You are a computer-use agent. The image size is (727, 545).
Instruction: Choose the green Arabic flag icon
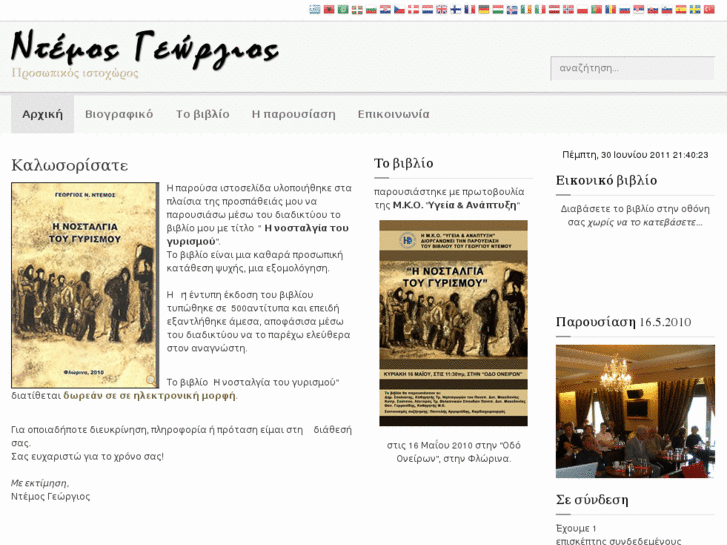pos(343,9)
